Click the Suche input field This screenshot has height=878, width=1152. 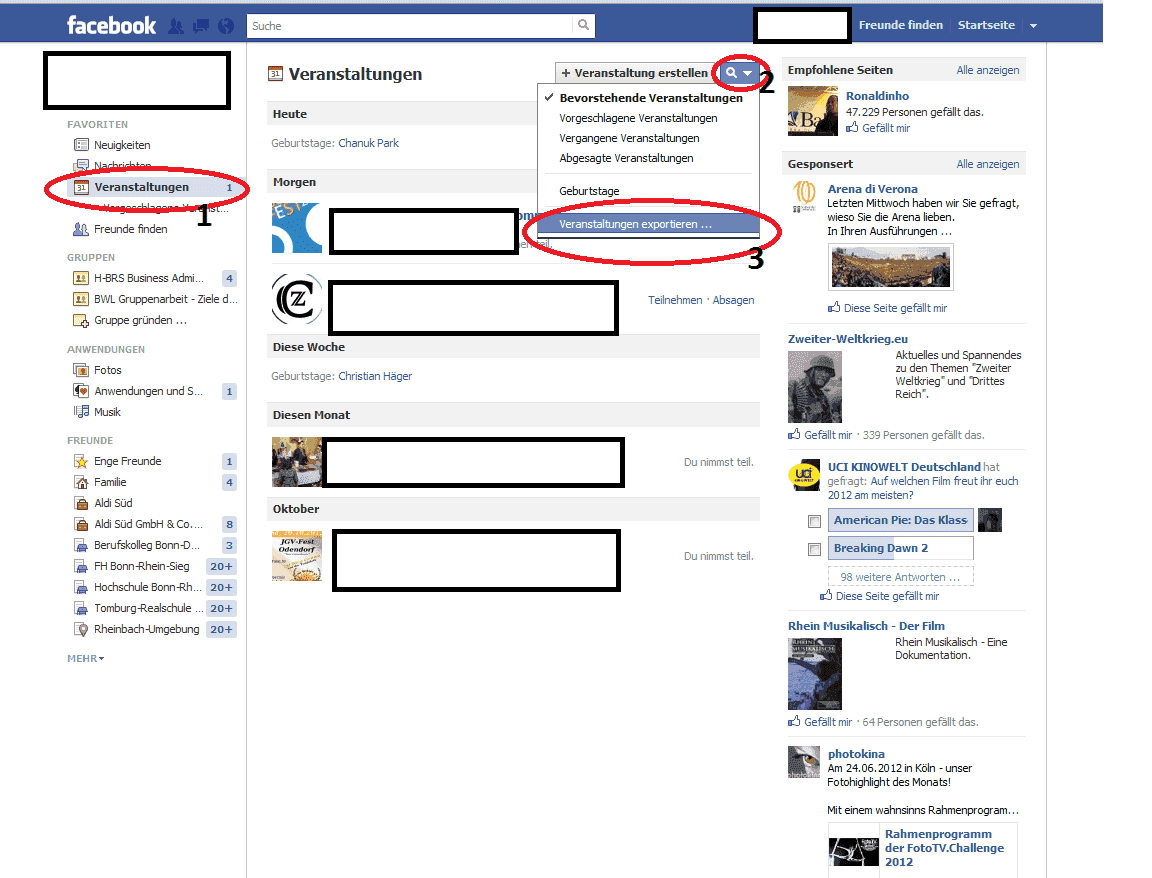pos(410,26)
